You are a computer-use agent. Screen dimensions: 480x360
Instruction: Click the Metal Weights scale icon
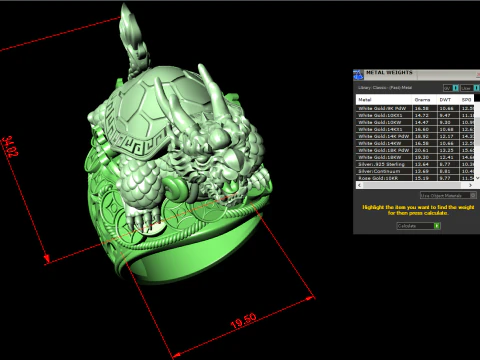click(358, 75)
